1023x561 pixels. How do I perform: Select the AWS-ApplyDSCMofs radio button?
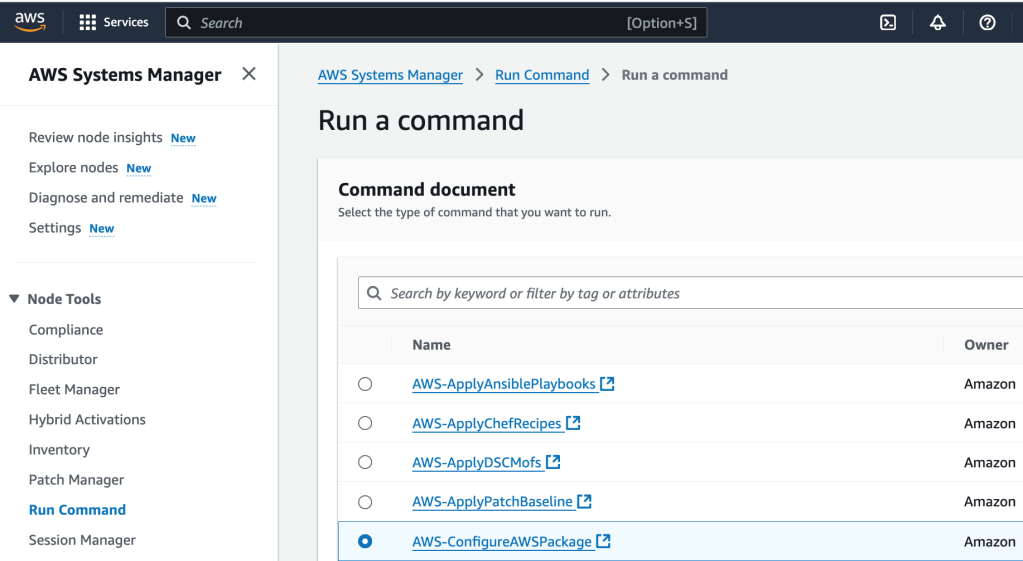coord(365,462)
